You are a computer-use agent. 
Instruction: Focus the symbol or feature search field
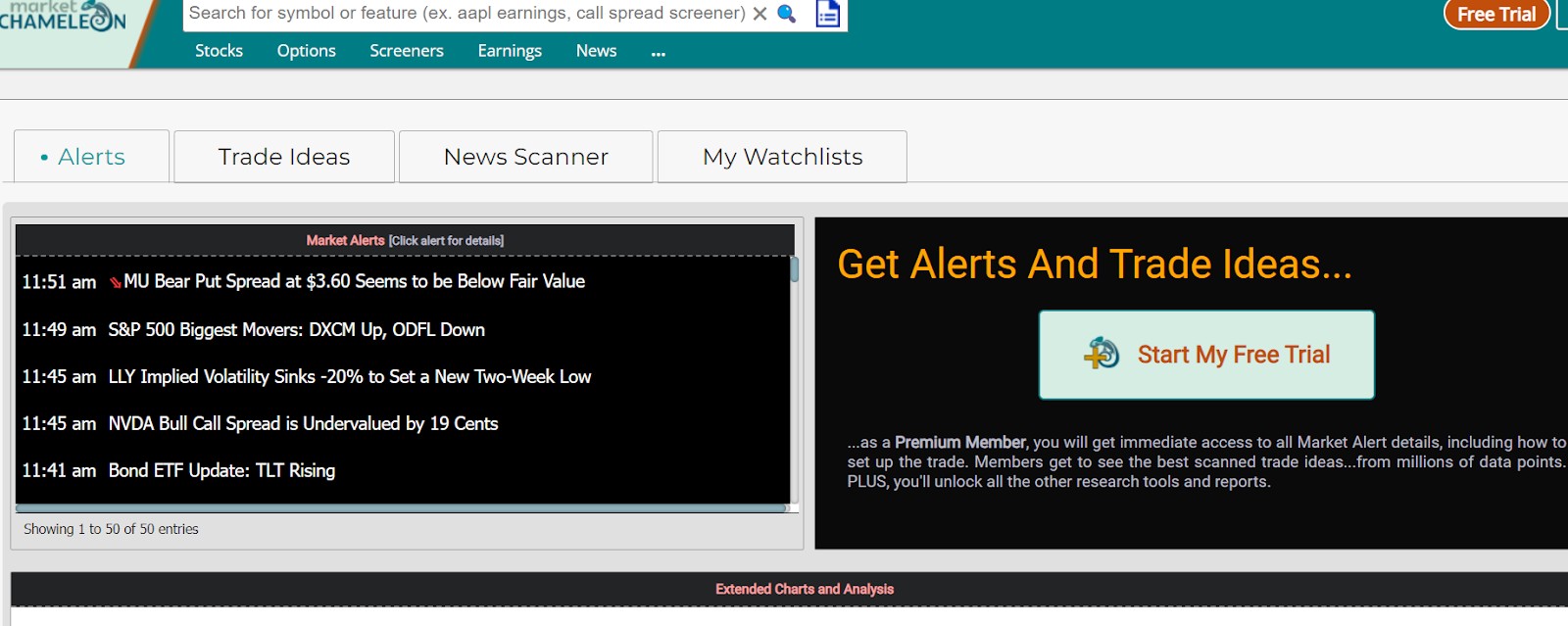(x=466, y=14)
